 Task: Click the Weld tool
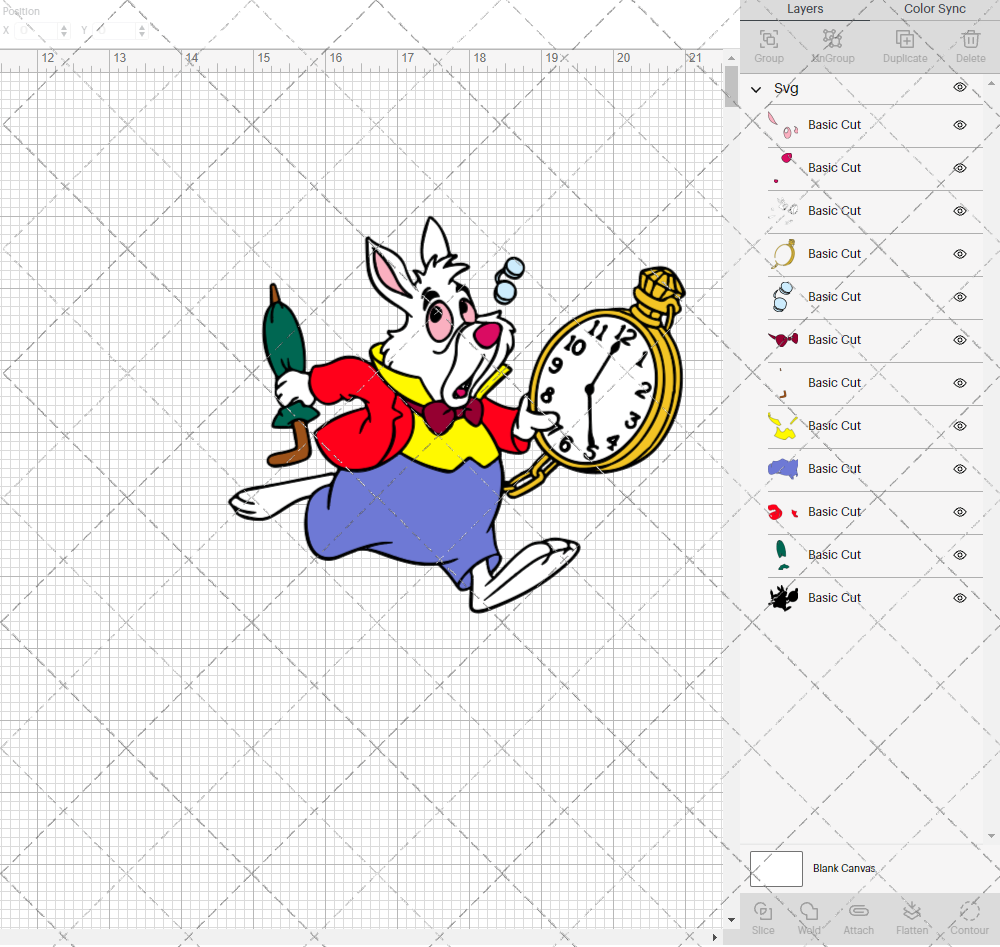point(809,915)
